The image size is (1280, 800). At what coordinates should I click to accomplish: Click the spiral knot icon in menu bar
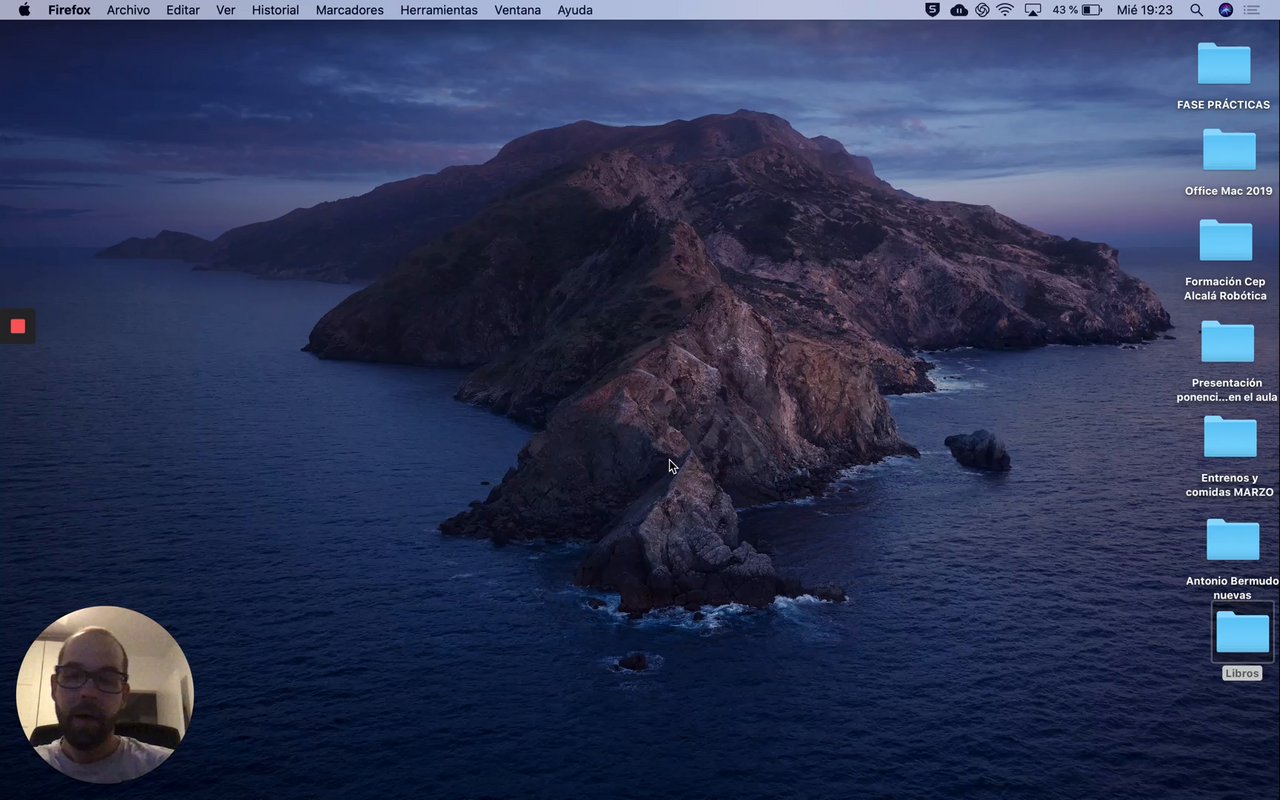click(982, 10)
